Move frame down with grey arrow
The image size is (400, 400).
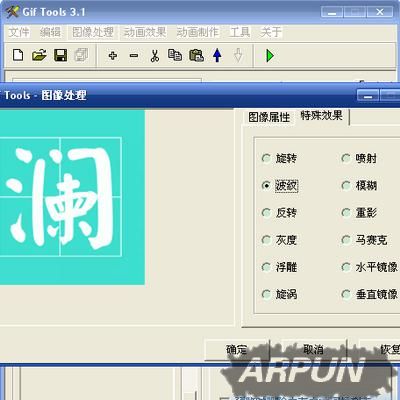(x=238, y=55)
